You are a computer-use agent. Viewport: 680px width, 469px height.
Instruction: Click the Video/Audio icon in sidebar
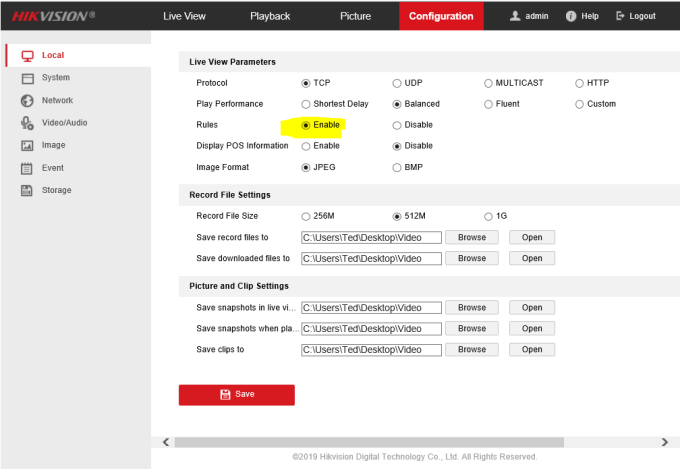(x=28, y=123)
